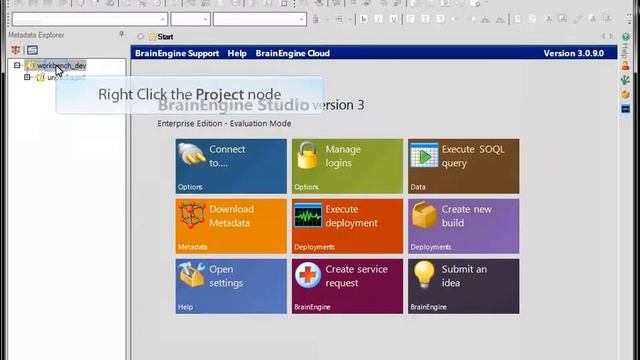The width and height of the screenshot is (640, 360).
Task: Click the vertical Help label in right sidebar
Action: tap(625, 51)
